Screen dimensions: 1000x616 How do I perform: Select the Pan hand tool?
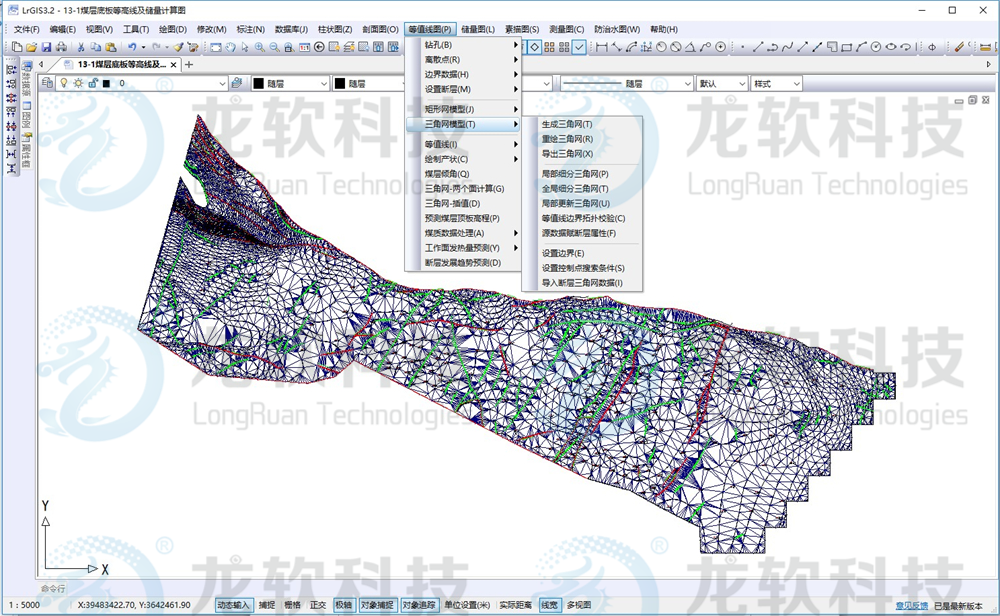[x=231, y=47]
